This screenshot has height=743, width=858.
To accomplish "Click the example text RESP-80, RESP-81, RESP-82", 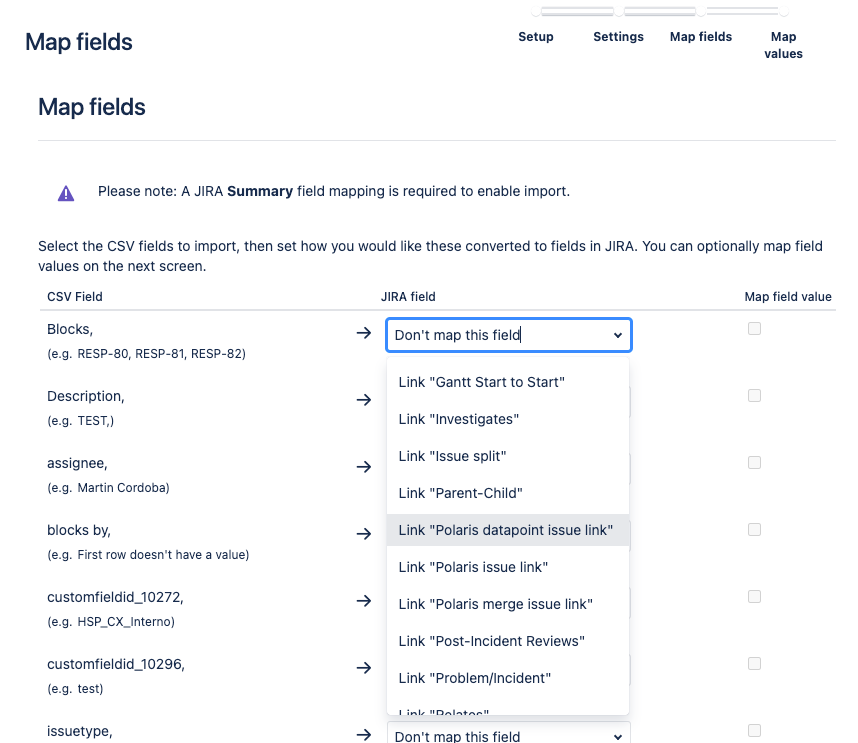I will tap(161, 354).
